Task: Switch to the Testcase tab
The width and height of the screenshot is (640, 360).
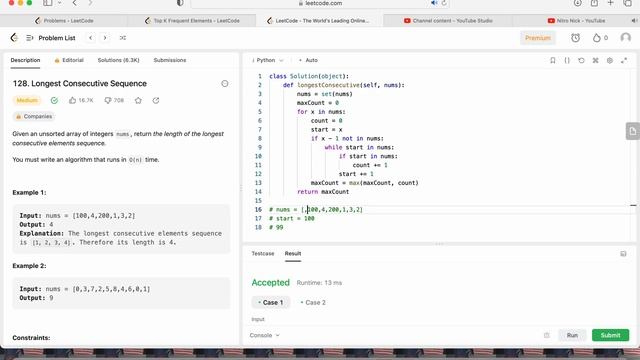Action: [263, 253]
